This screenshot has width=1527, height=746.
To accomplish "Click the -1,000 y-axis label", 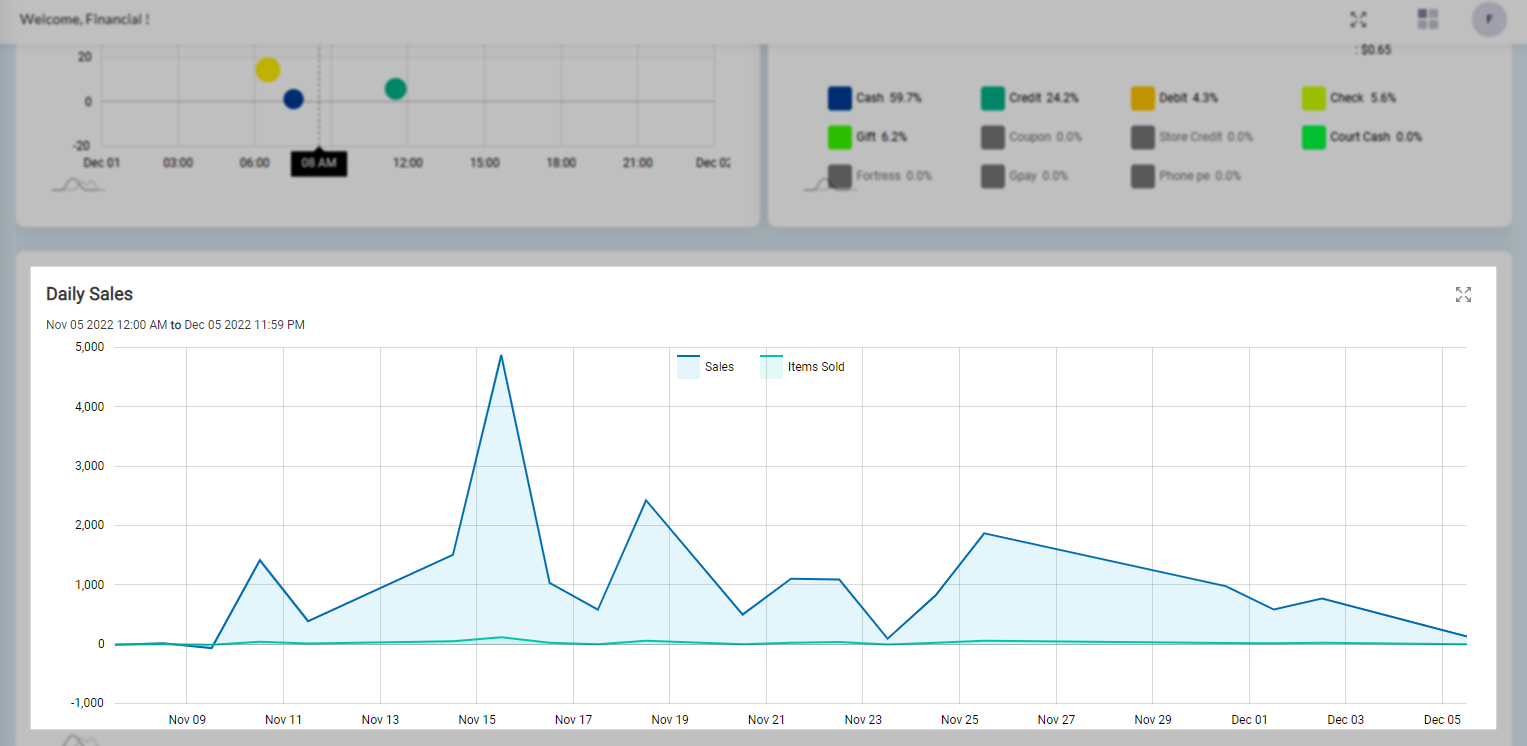I will point(87,703).
